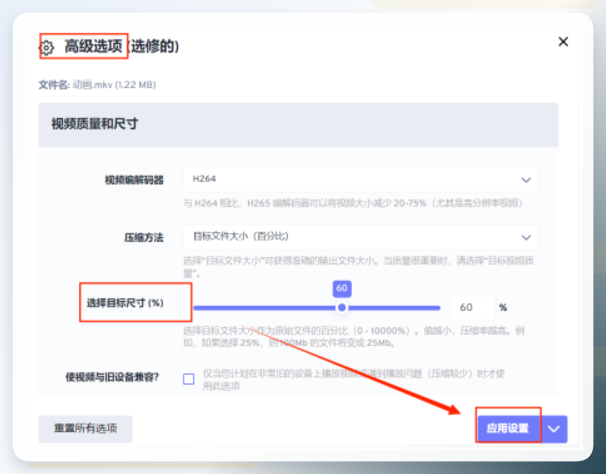Click the gear icon beside 高级选项
The image size is (606, 474).
point(46,48)
